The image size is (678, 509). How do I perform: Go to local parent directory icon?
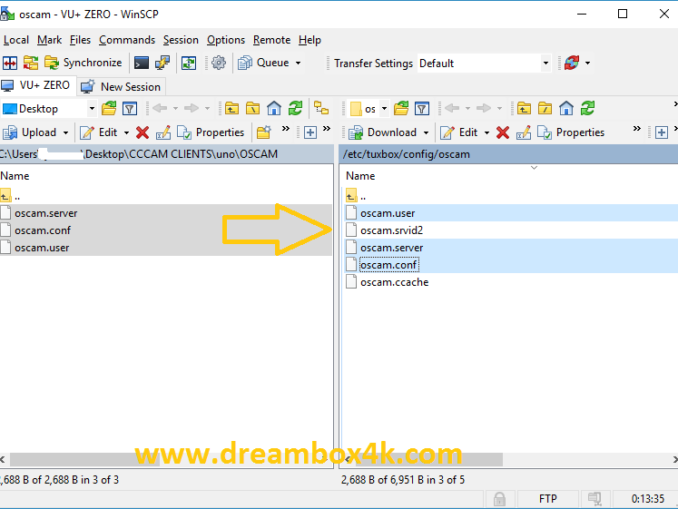coord(232,109)
